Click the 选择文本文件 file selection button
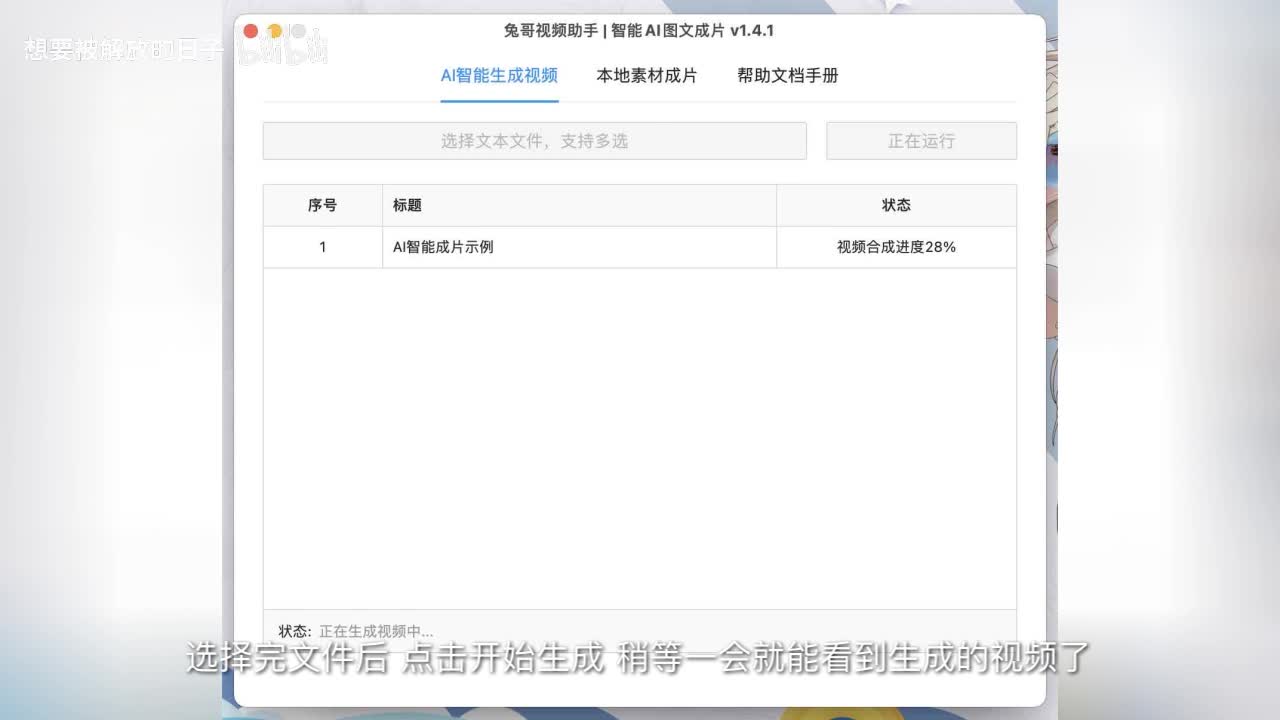Viewport: 1280px width, 720px height. point(534,141)
